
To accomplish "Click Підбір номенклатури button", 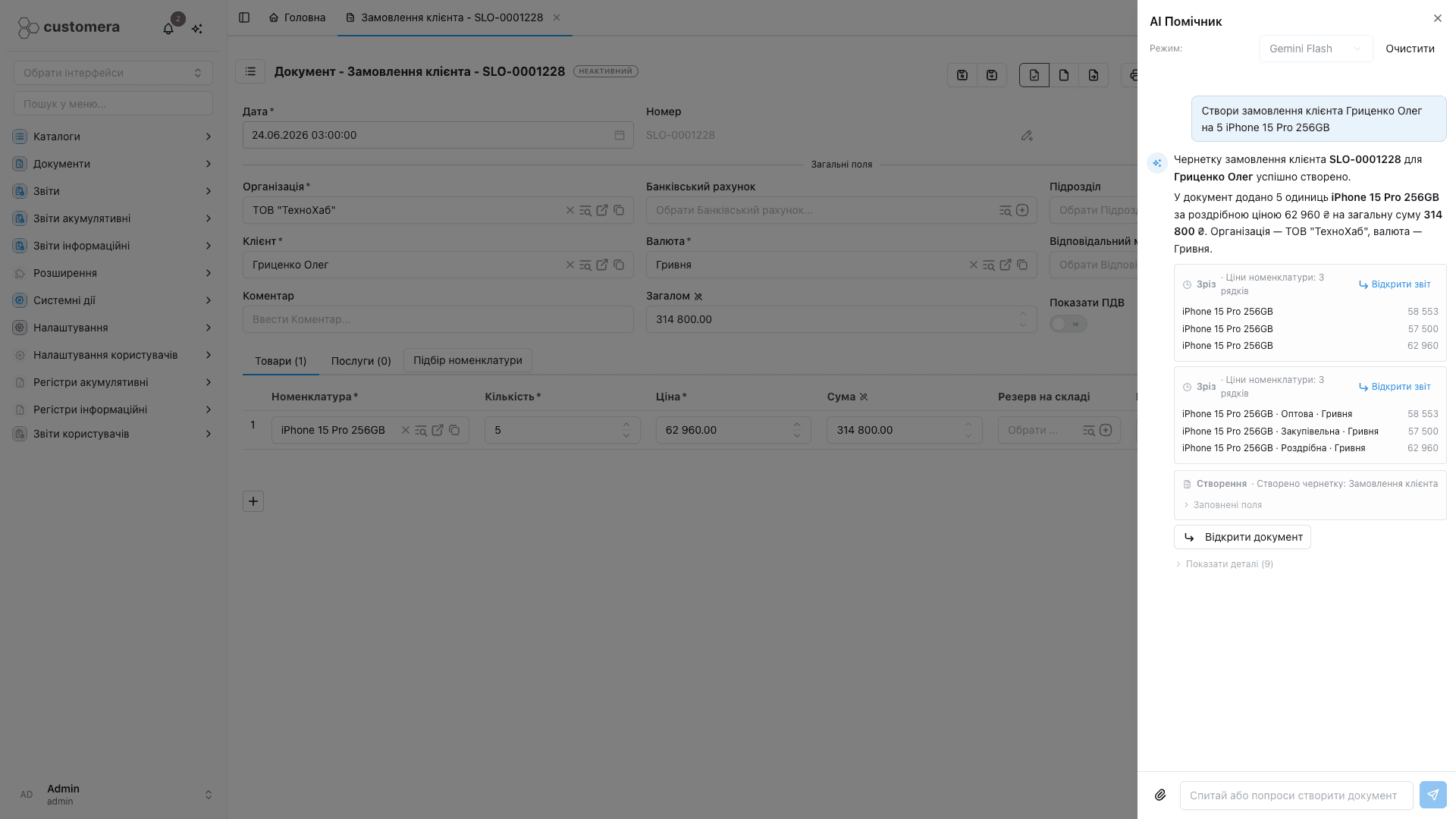I will [468, 360].
